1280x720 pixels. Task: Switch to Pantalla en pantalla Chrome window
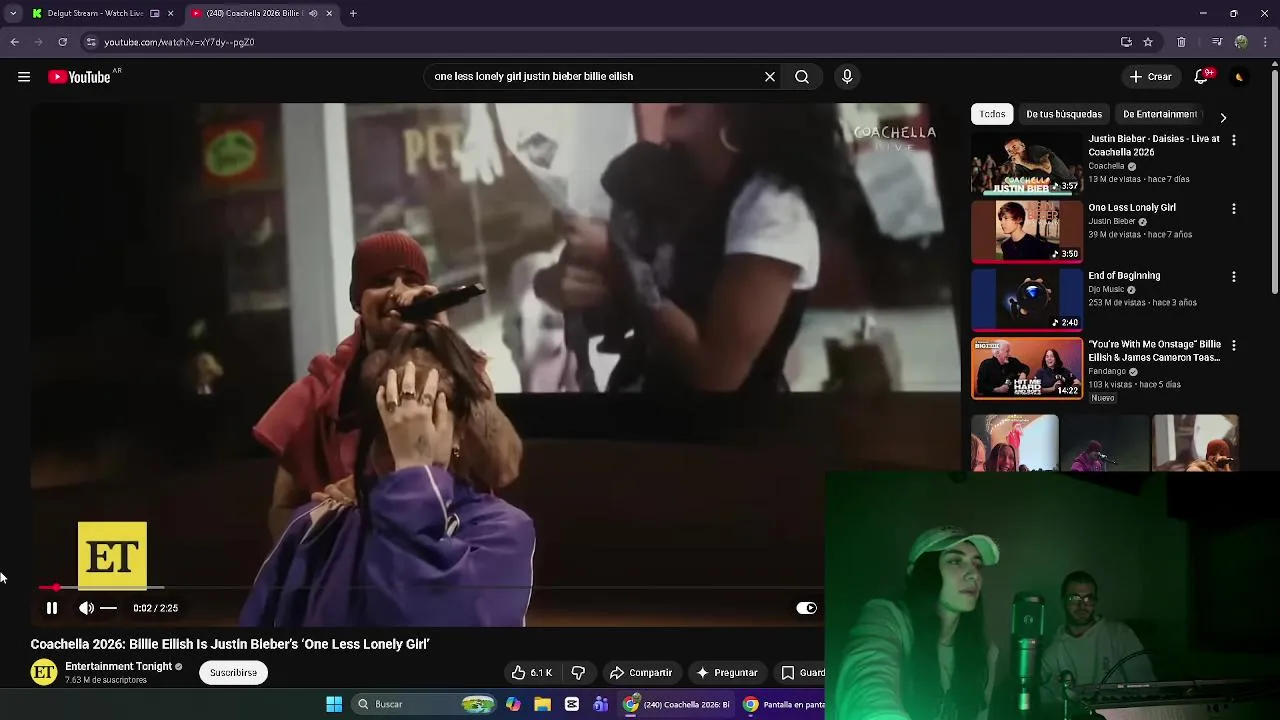tap(783, 704)
